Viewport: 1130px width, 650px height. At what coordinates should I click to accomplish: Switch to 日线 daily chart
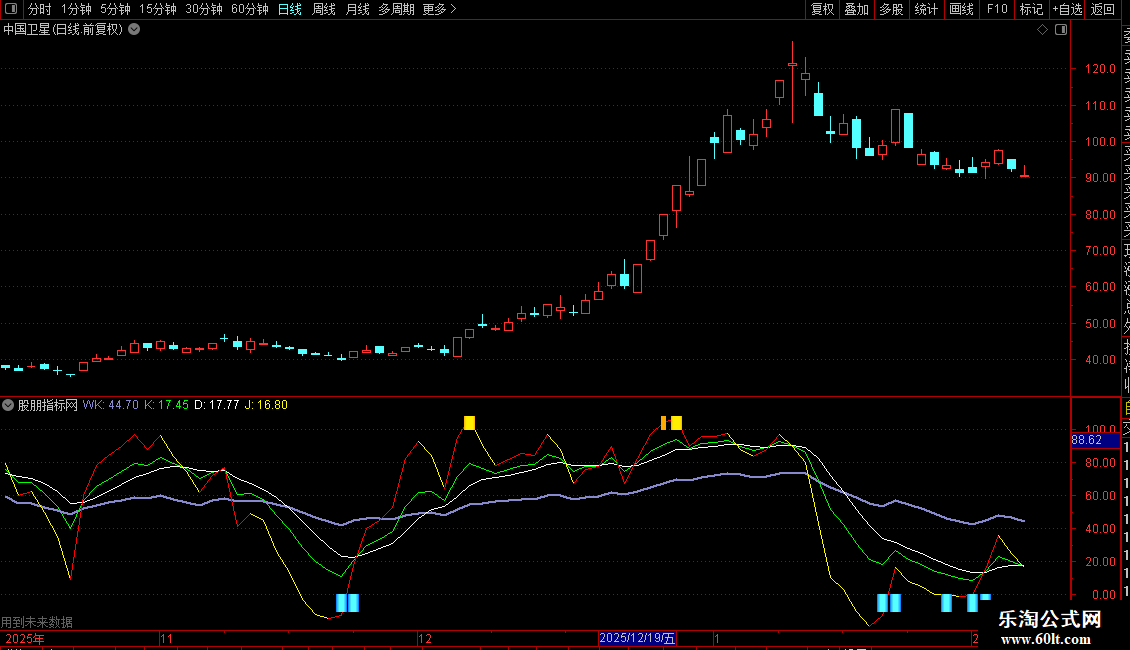pos(290,9)
